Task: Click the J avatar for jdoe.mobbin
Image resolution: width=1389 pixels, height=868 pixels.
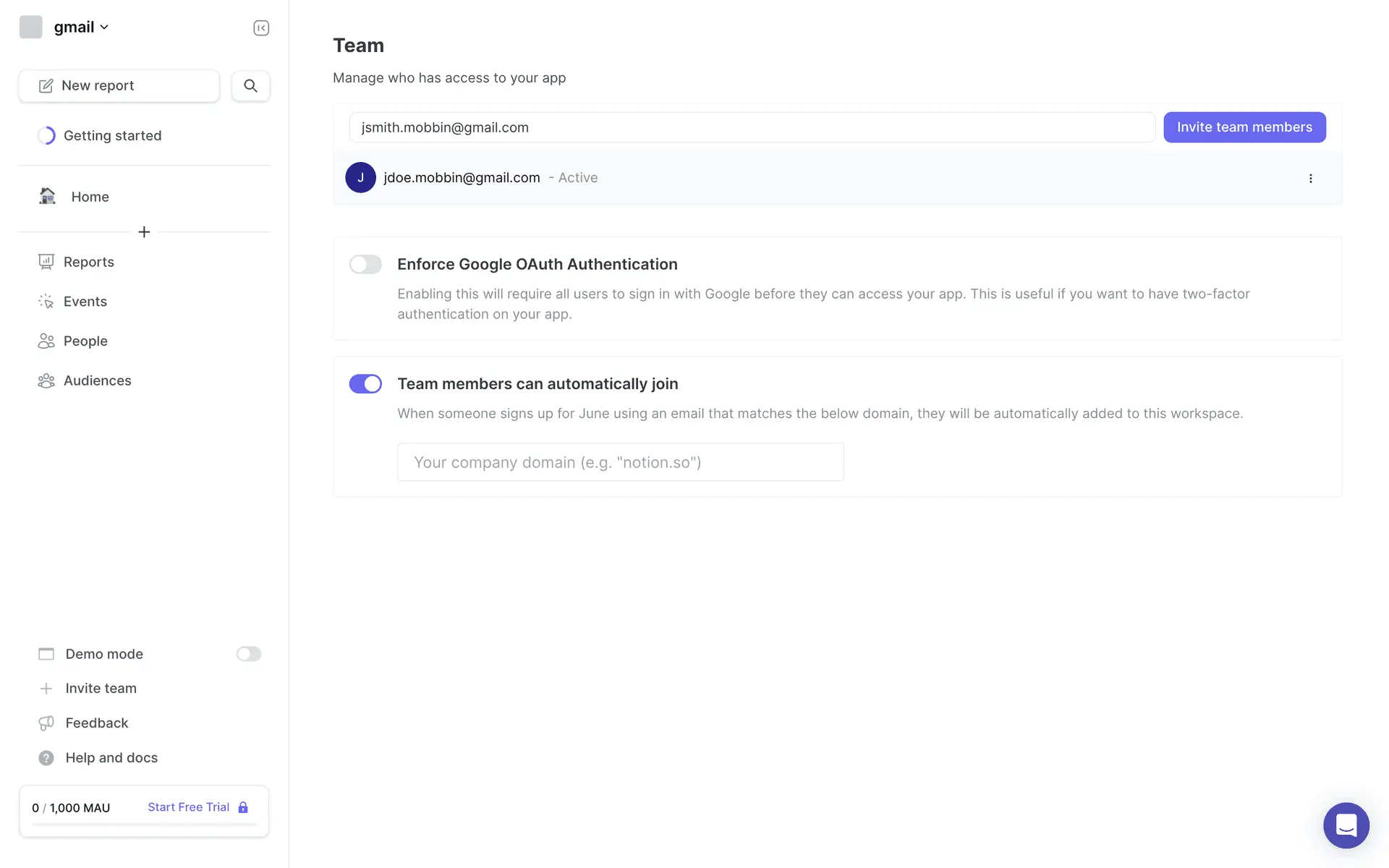Action: 360,178
